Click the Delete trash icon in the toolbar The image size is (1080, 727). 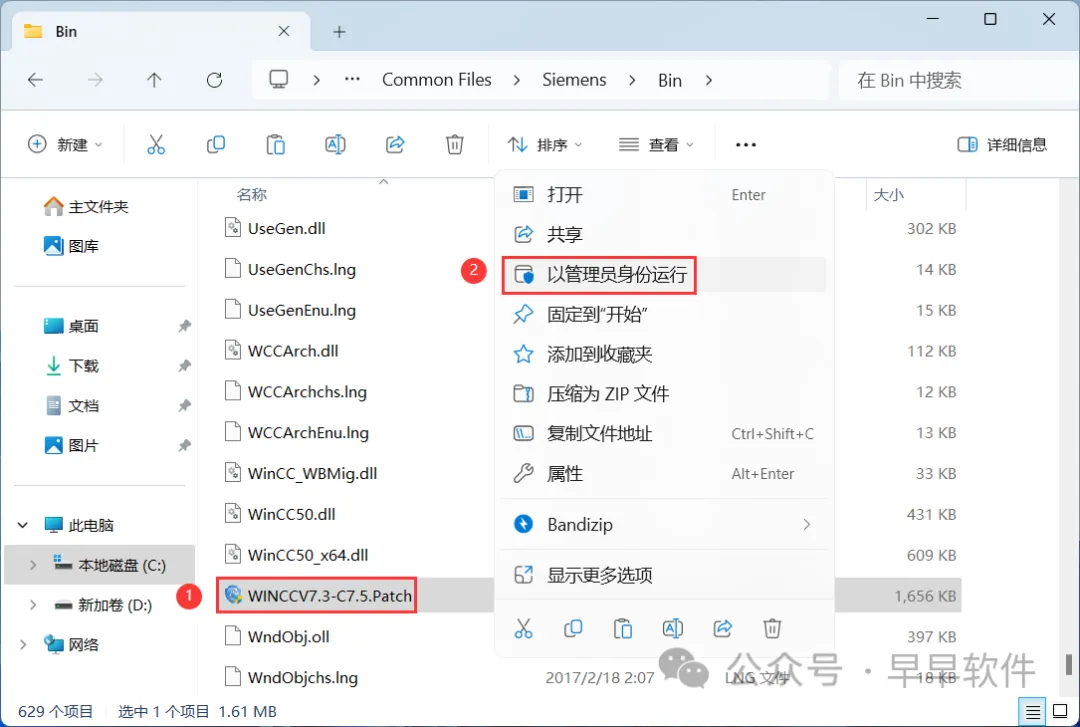455,145
